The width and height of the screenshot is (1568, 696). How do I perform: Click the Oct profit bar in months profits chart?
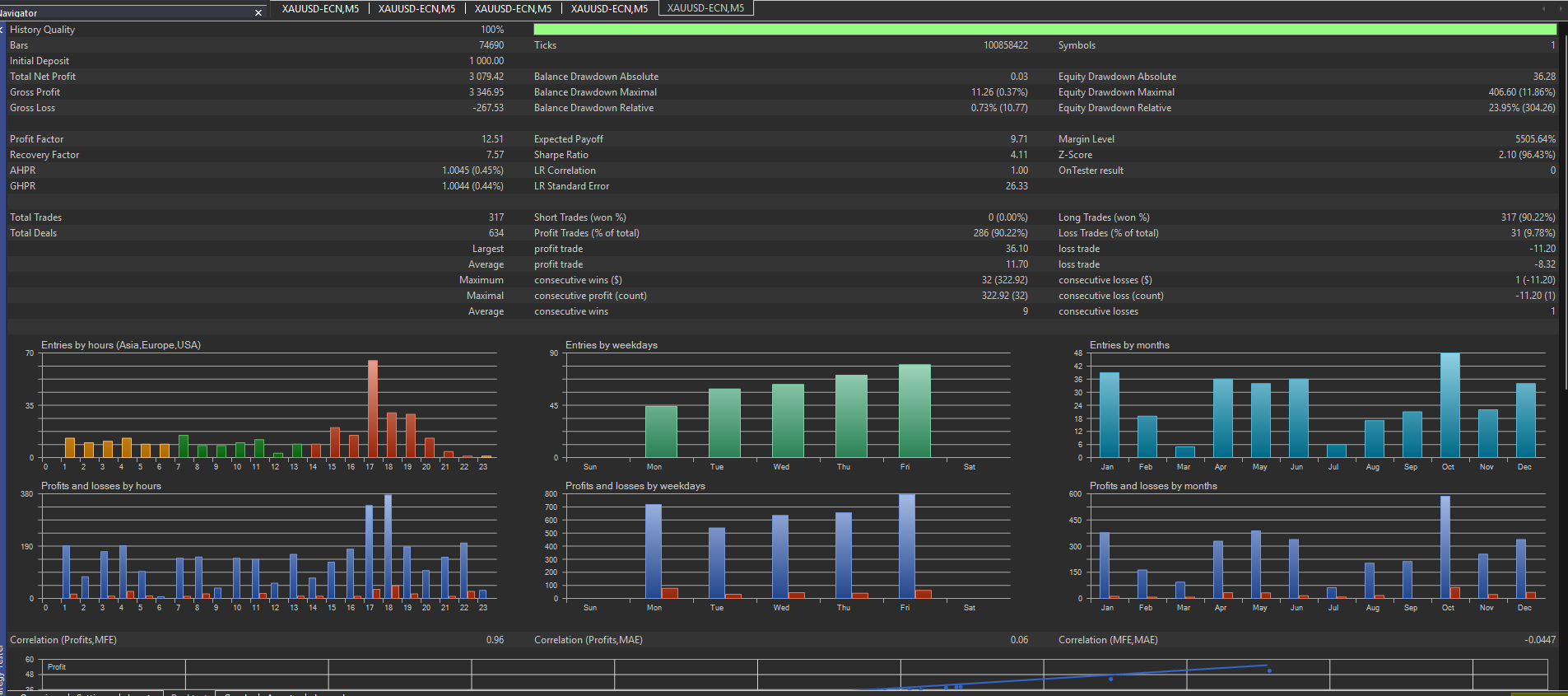click(1445, 546)
